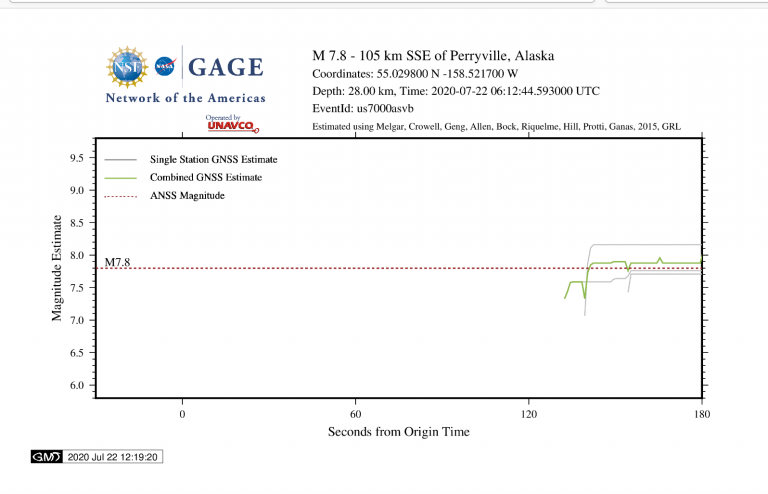
Task: Click the M 7.8 Perryville, Alaska title
Action: (x=433, y=56)
